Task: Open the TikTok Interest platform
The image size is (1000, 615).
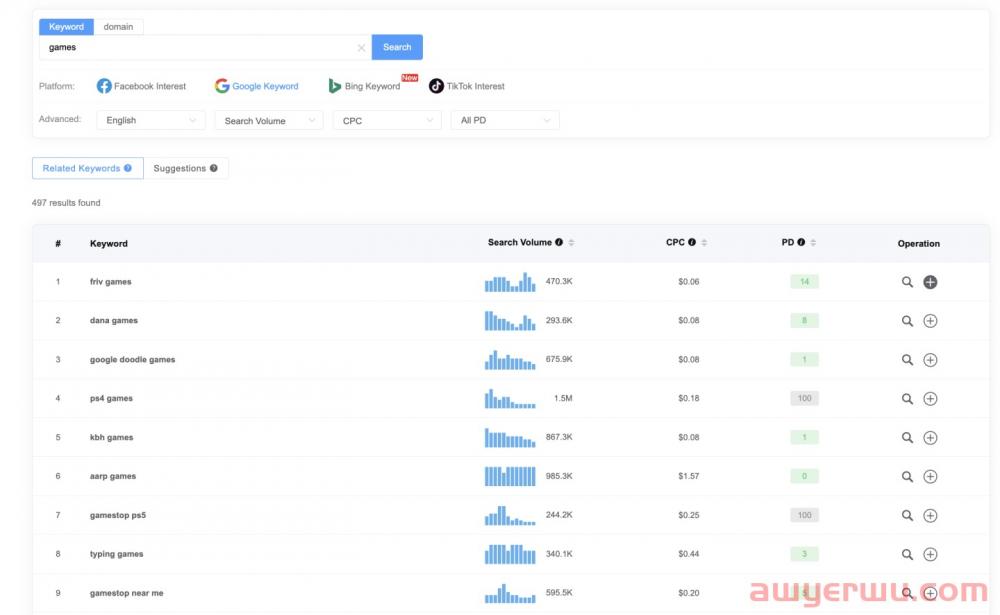Action: tap(436, 86)
